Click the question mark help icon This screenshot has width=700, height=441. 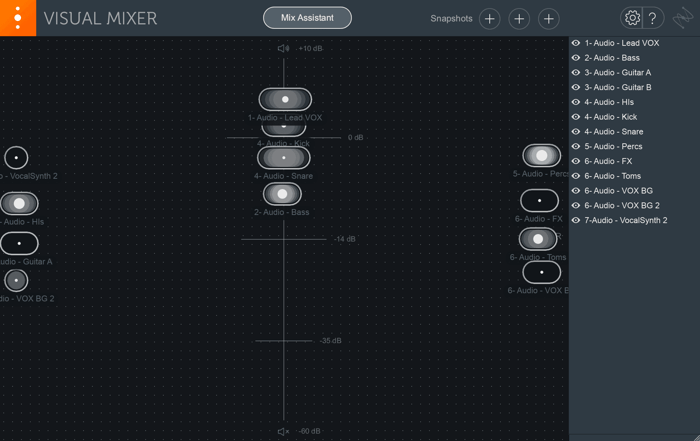pos(652,18)
